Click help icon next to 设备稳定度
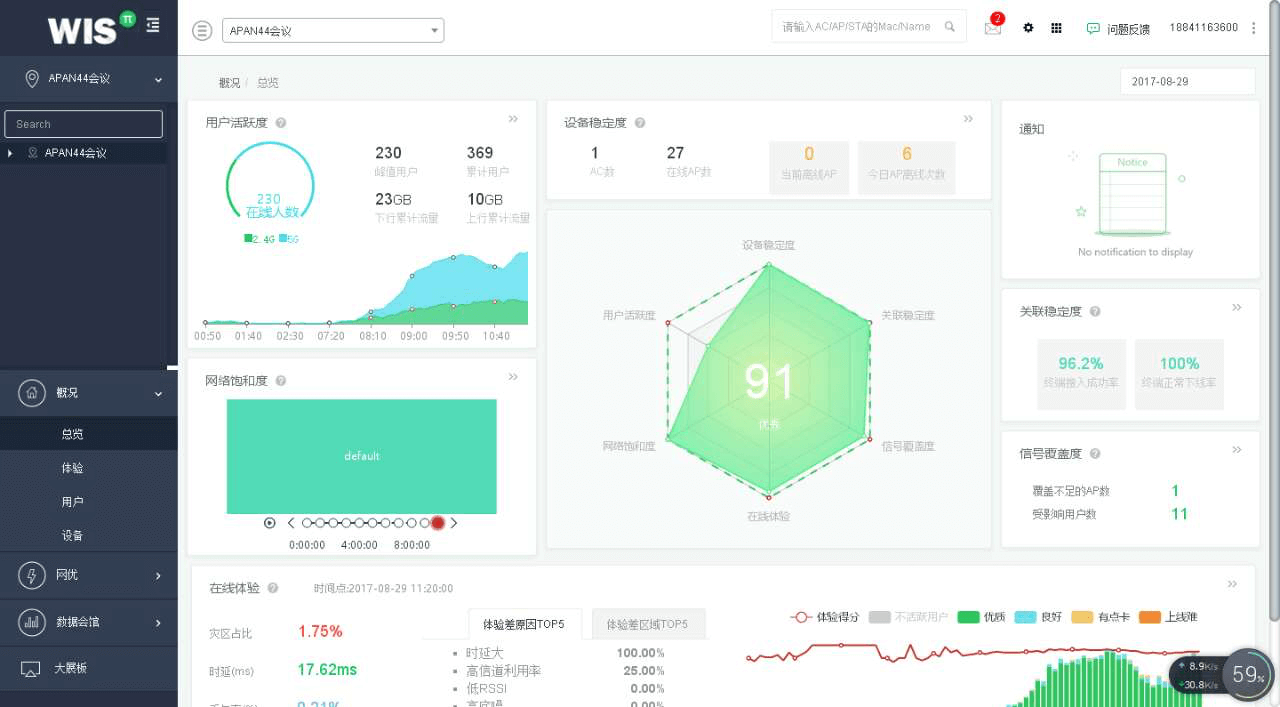Screen dimensions: 1280x707 [640, 123]
